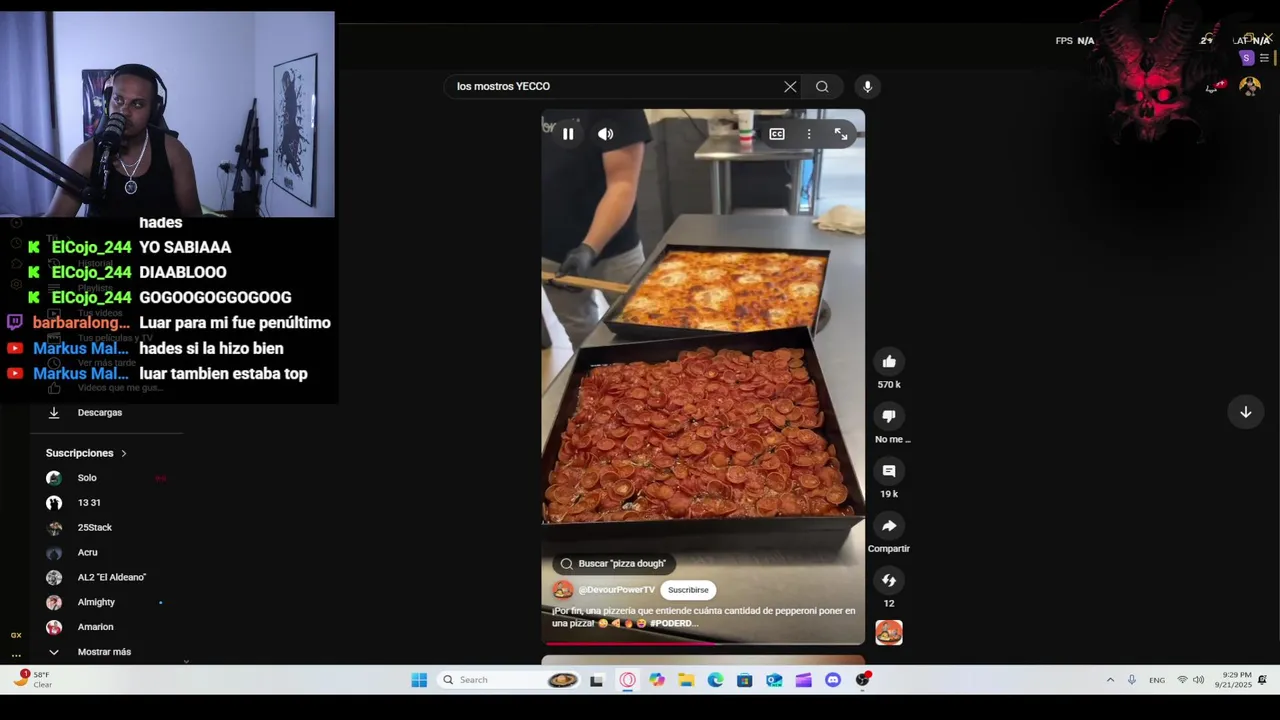This screenshot has width=1280, height=720.
Task: Open the browser menu lines icon
Action: [1265, 58]
